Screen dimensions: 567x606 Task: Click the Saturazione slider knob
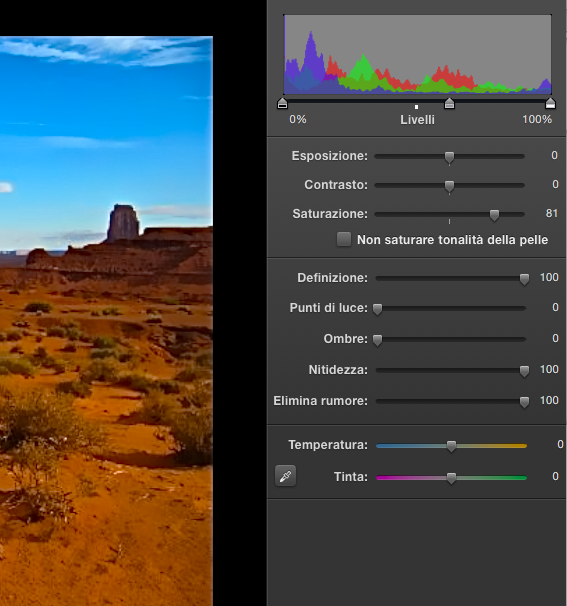click(x=494, y=215)
